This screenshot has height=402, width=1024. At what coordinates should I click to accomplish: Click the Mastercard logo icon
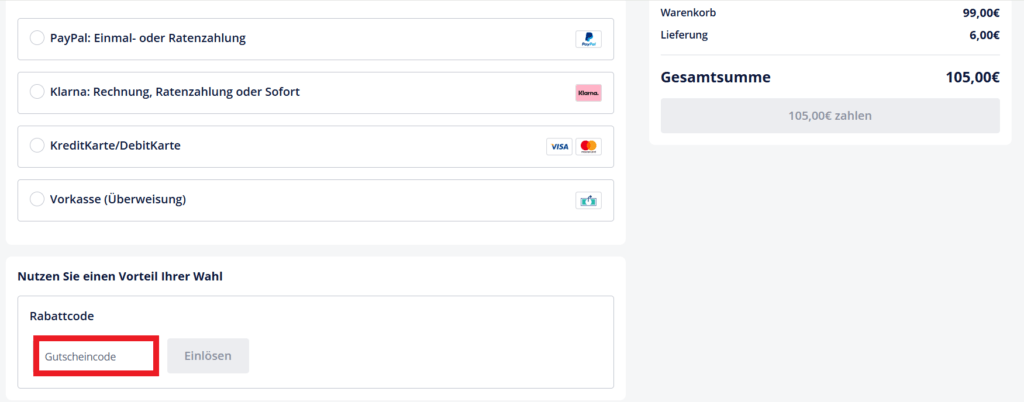[588, 147]
